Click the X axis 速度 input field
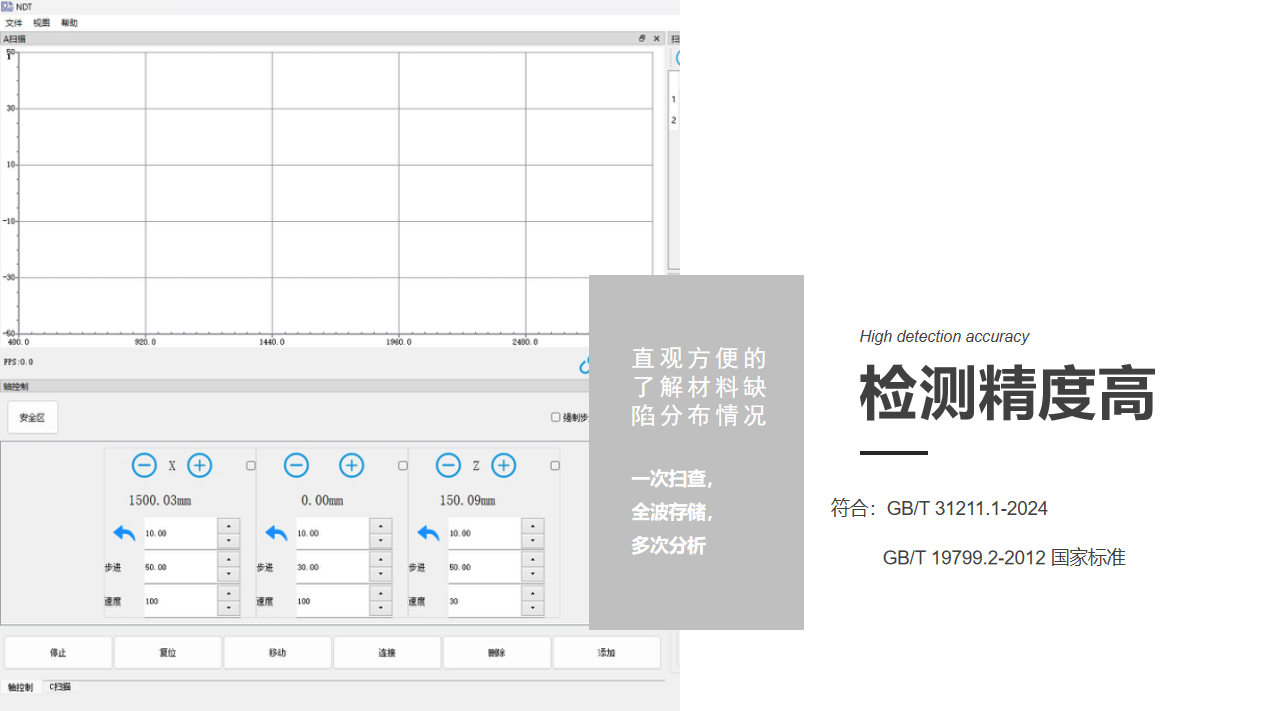The width and height of the screenshot is (1270, 711). pyautogui.click(x=180, y=601)
